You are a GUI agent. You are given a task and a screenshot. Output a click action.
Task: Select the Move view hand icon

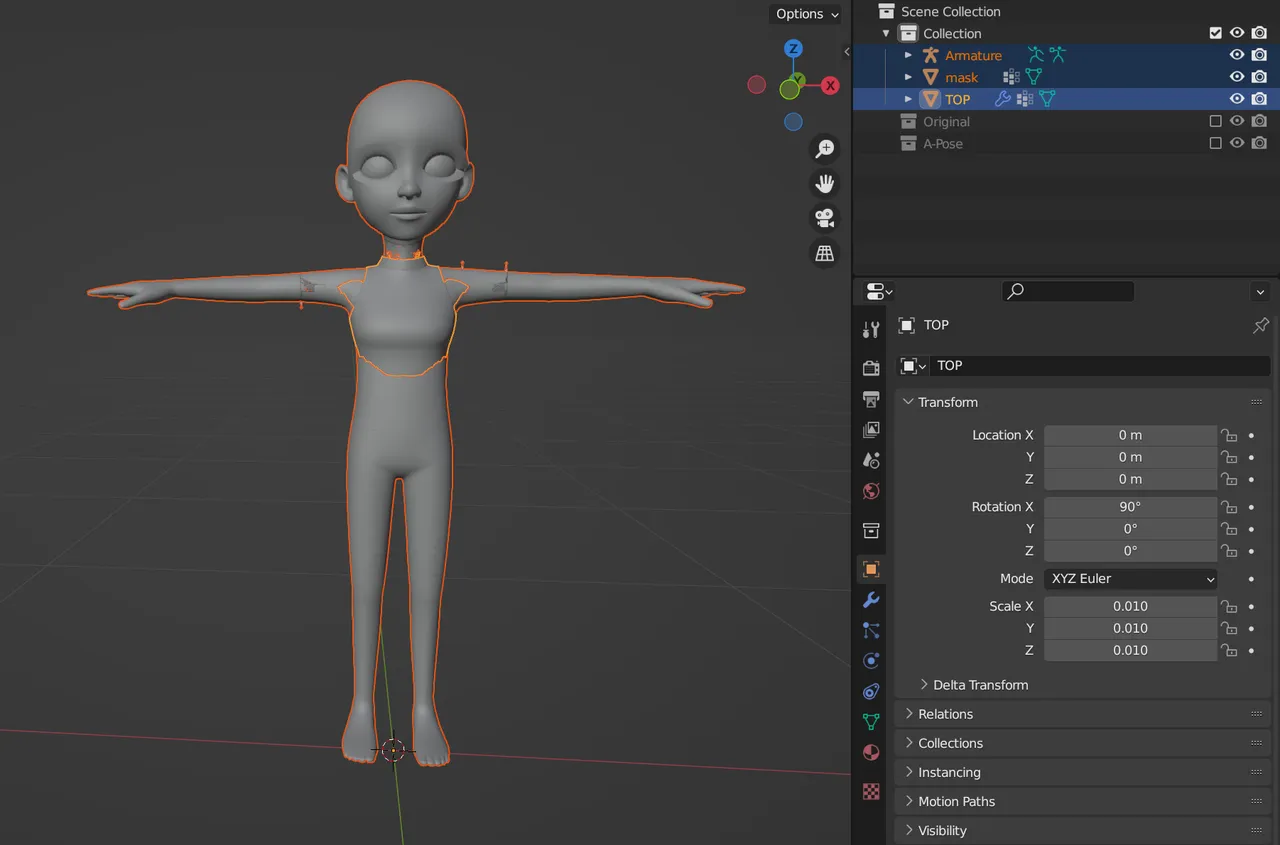pos(824,183)
